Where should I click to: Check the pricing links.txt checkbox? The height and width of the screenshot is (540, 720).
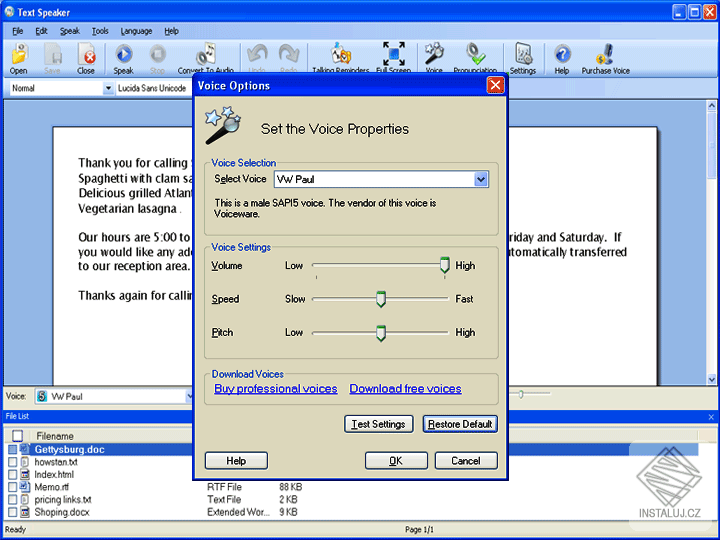click(12, 499)
